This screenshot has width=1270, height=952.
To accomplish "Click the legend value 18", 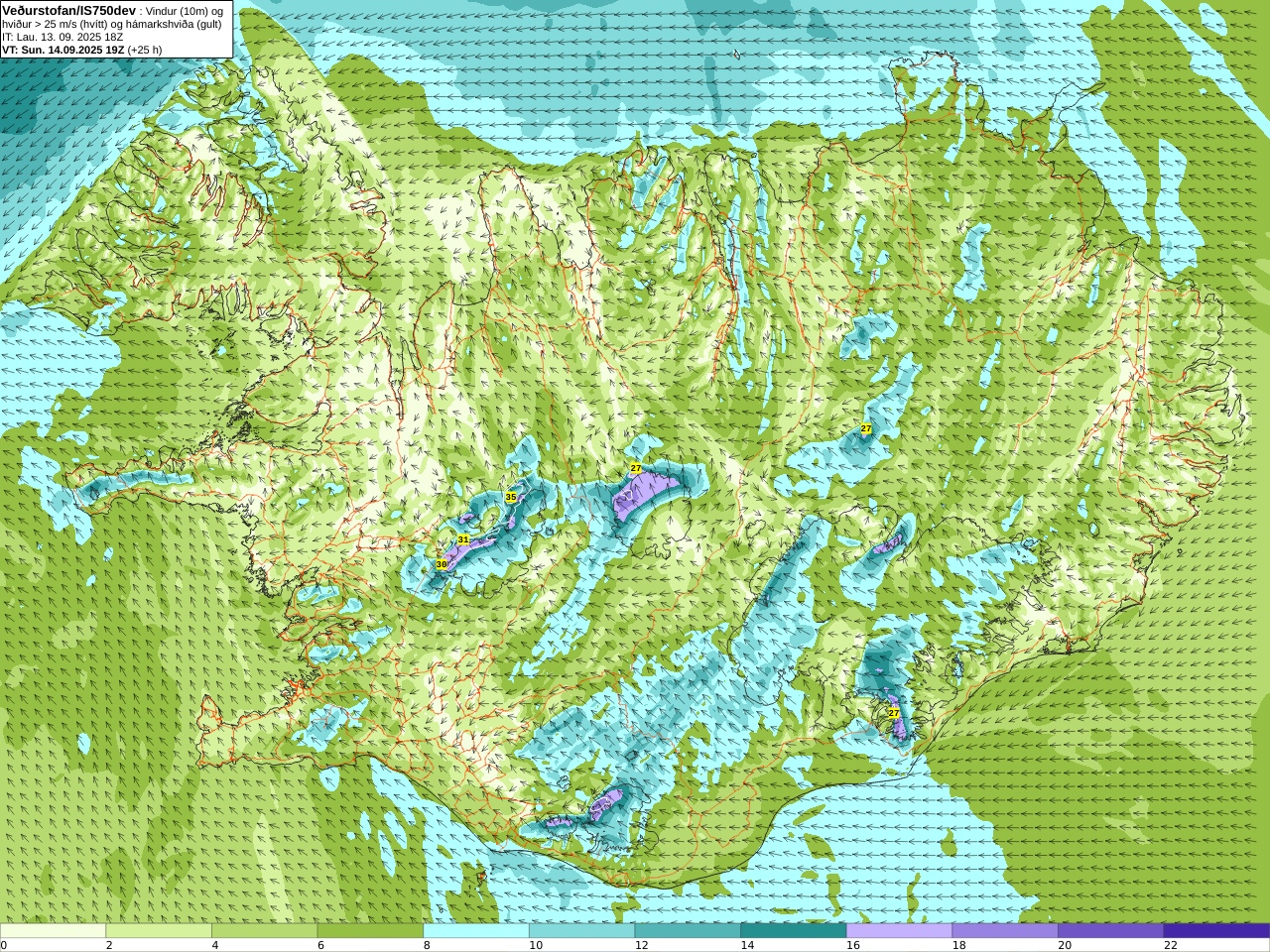I will pos(958,945).
